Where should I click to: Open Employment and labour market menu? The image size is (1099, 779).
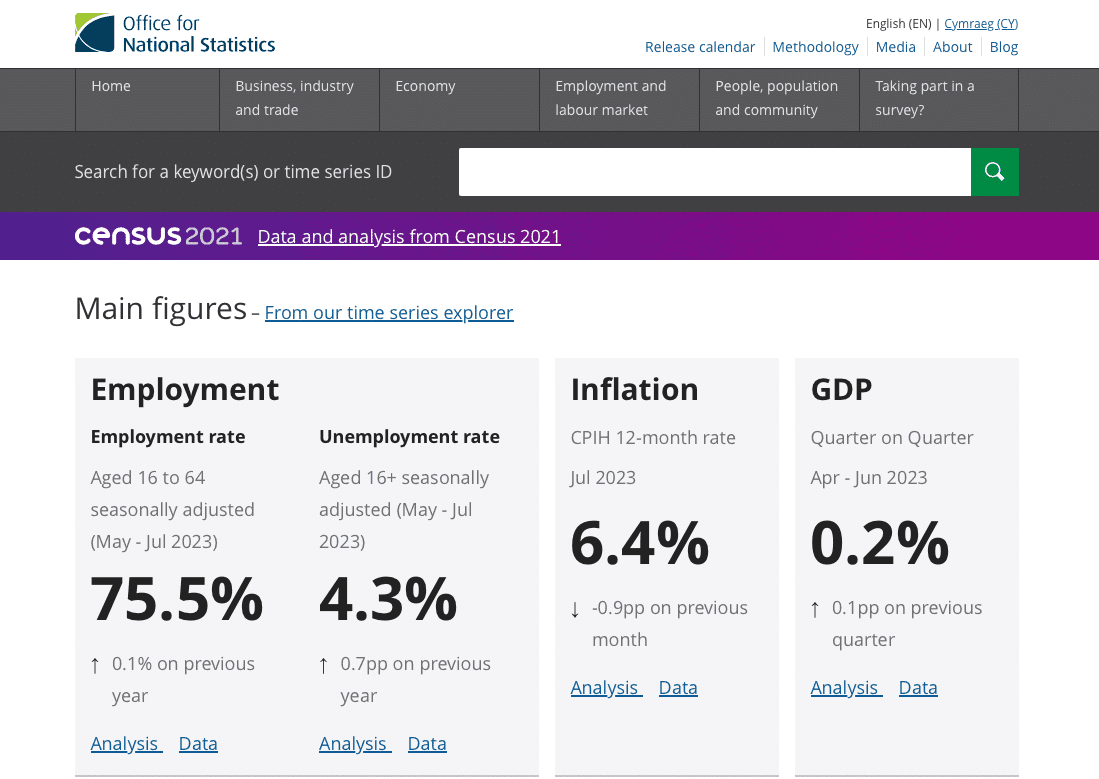coord(619,100)
